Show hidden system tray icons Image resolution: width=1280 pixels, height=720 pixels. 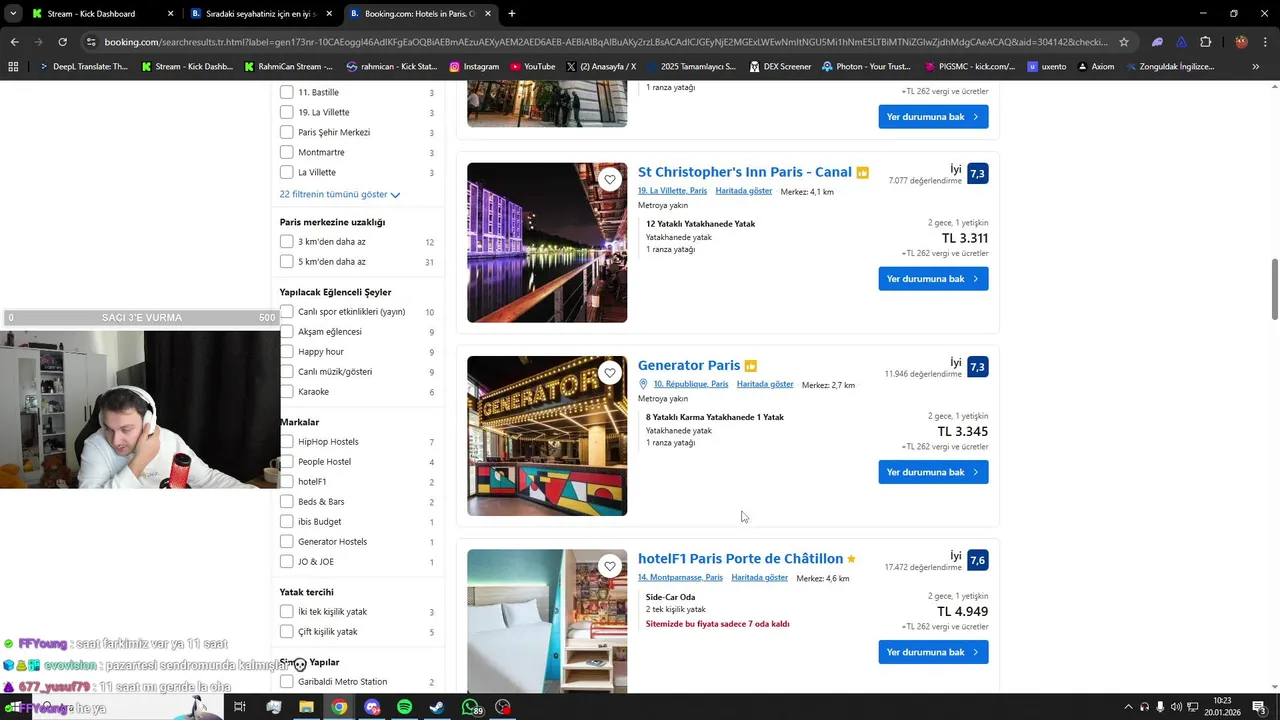tap(1128, 707)
